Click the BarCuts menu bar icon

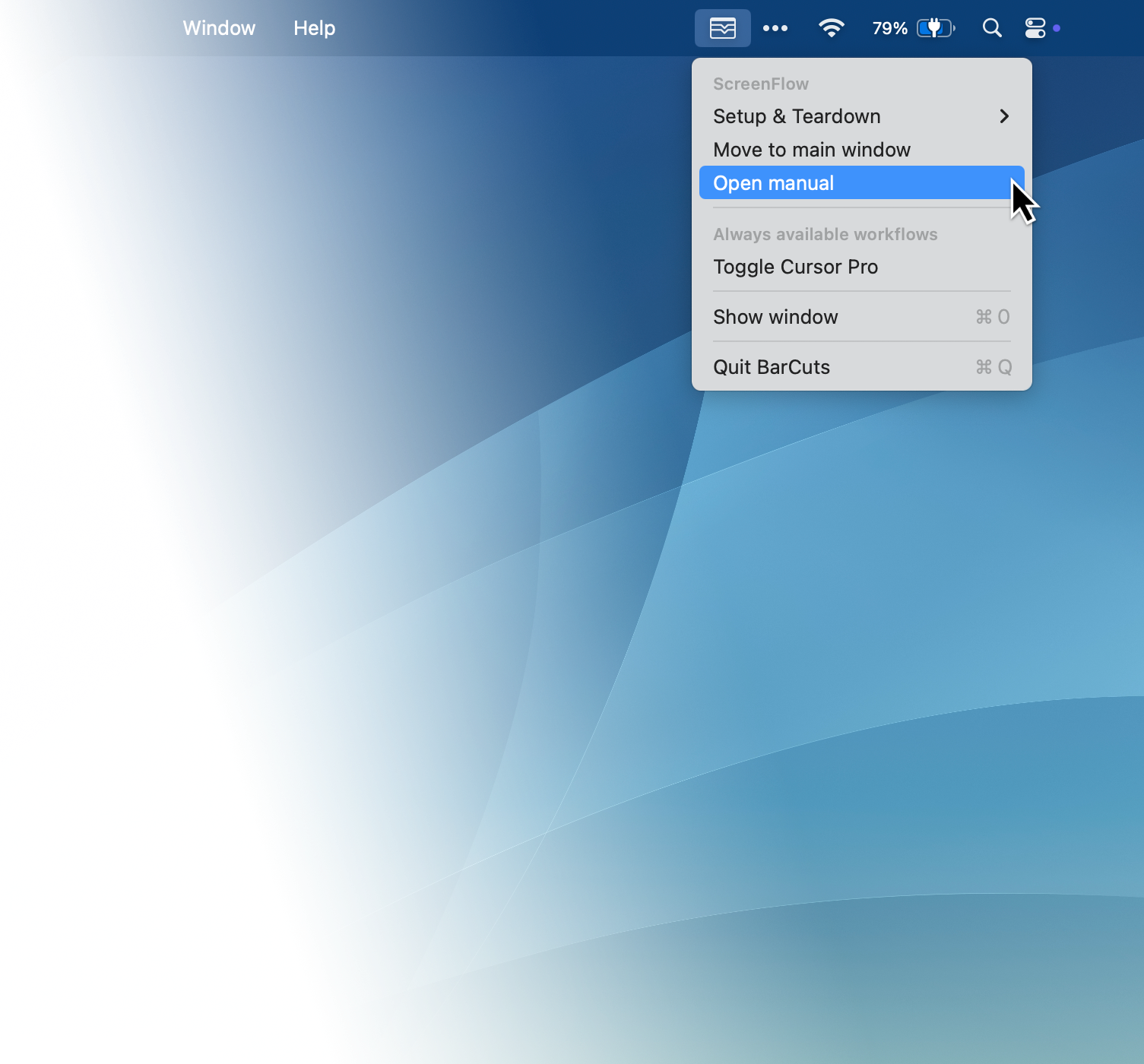[721, 27]
